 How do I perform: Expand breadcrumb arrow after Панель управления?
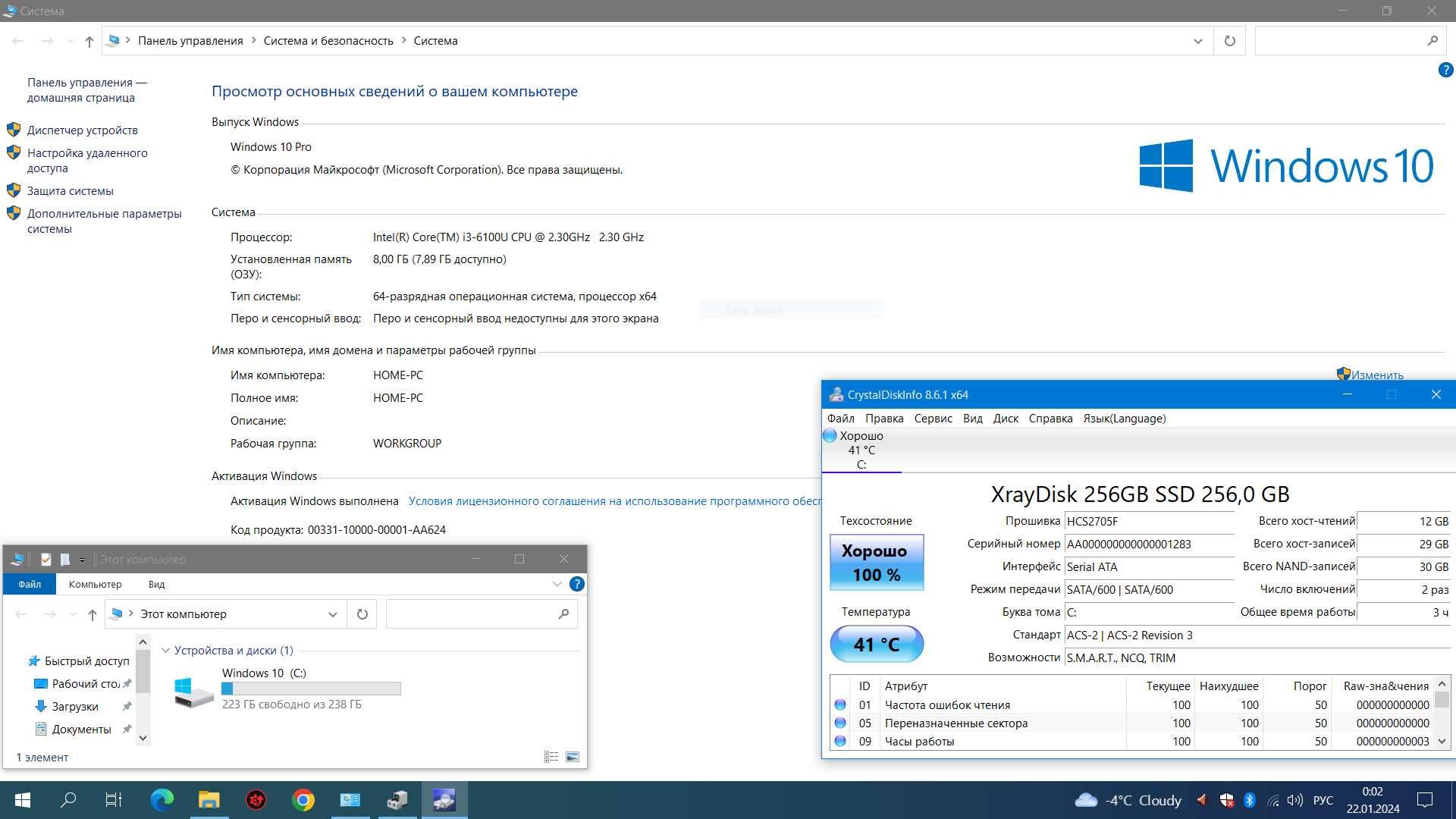(x=253, y=41)
